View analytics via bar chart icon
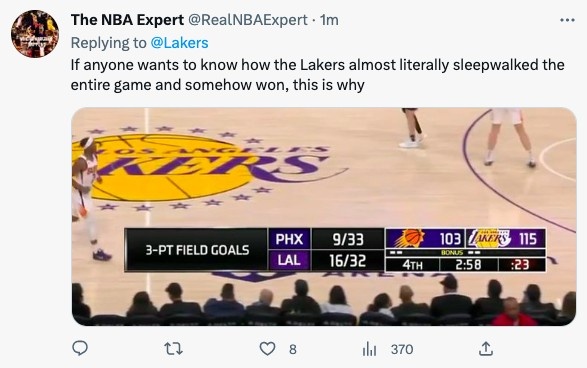Screen dimensions: 587x368 [369, 349]
